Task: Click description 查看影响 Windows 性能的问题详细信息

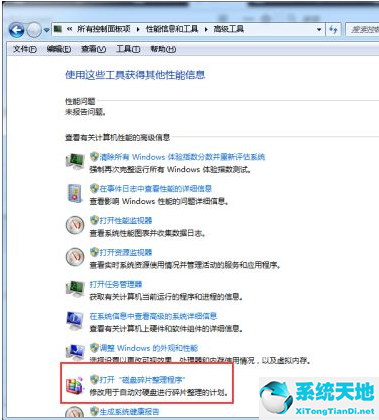Action: [159, 201]
